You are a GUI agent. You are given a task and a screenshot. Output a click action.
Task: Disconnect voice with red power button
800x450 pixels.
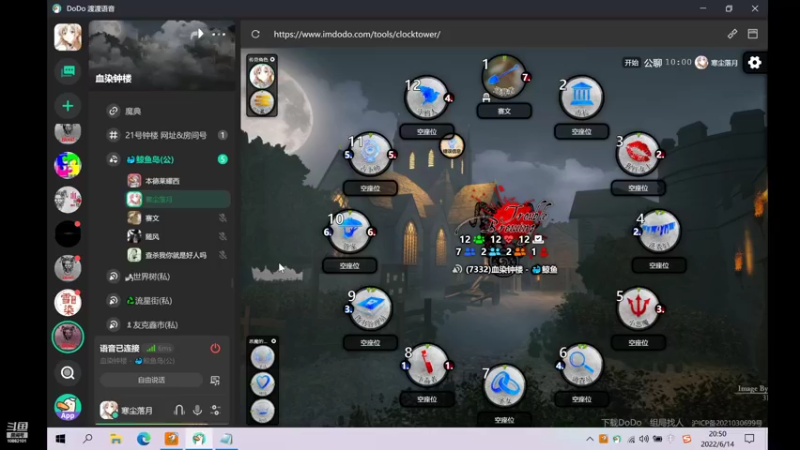215,348
